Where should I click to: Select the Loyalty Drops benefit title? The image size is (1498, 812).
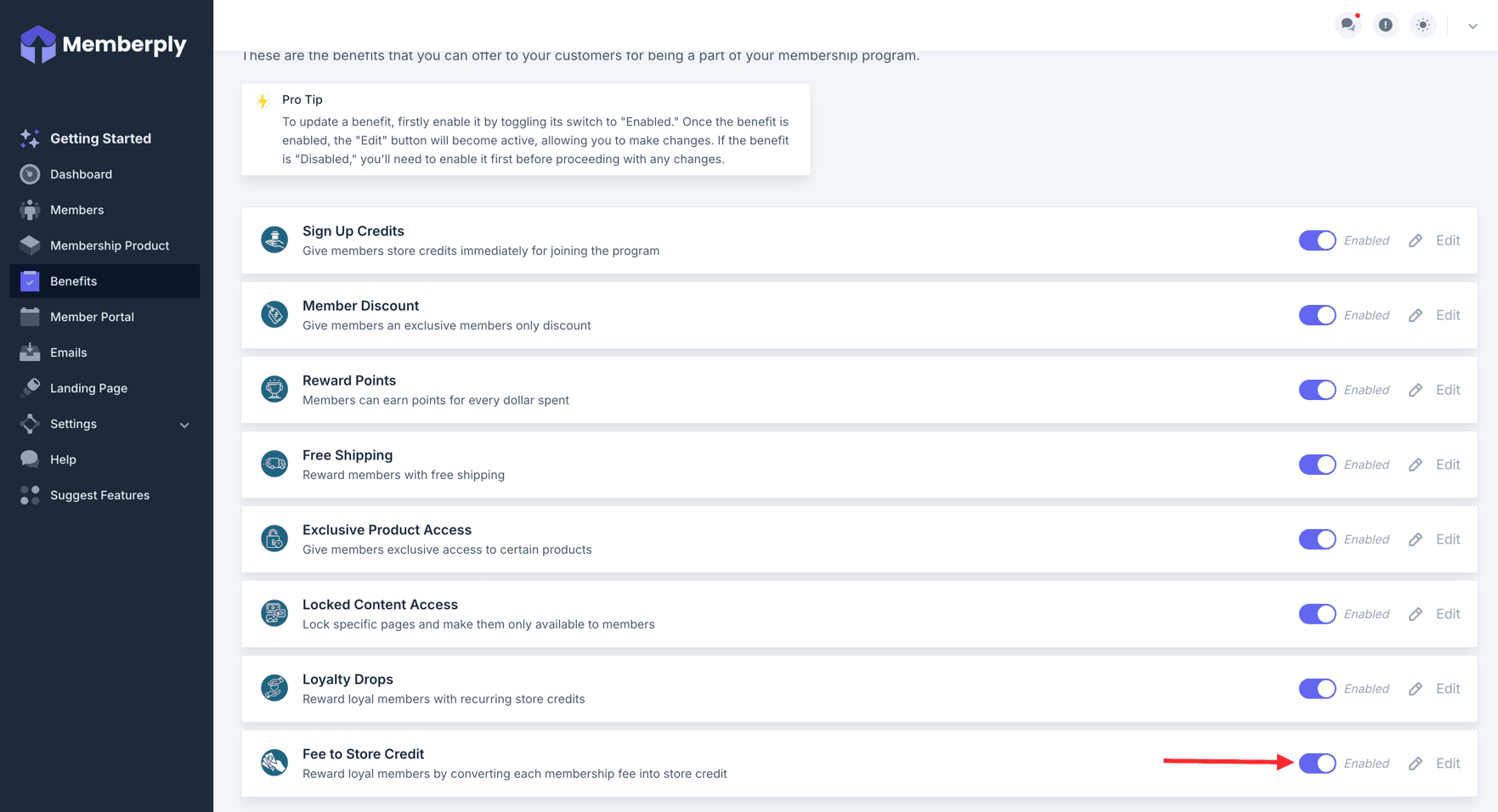[x=348, y=679]
